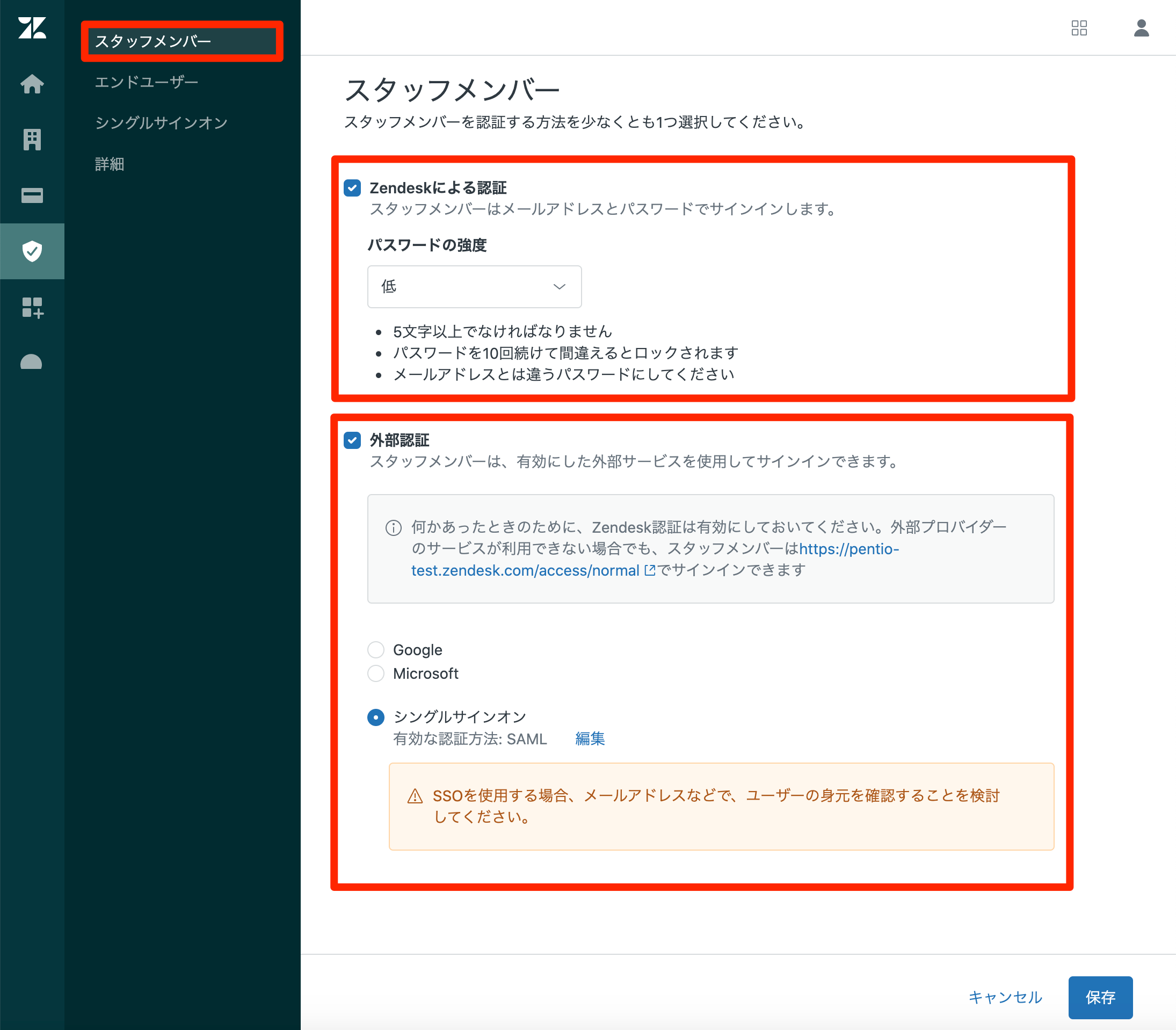This screenshot has height=1030, width=1176.
Task: Click the 5文字以上でなければなりません bullet
Action: click(503, 332)
